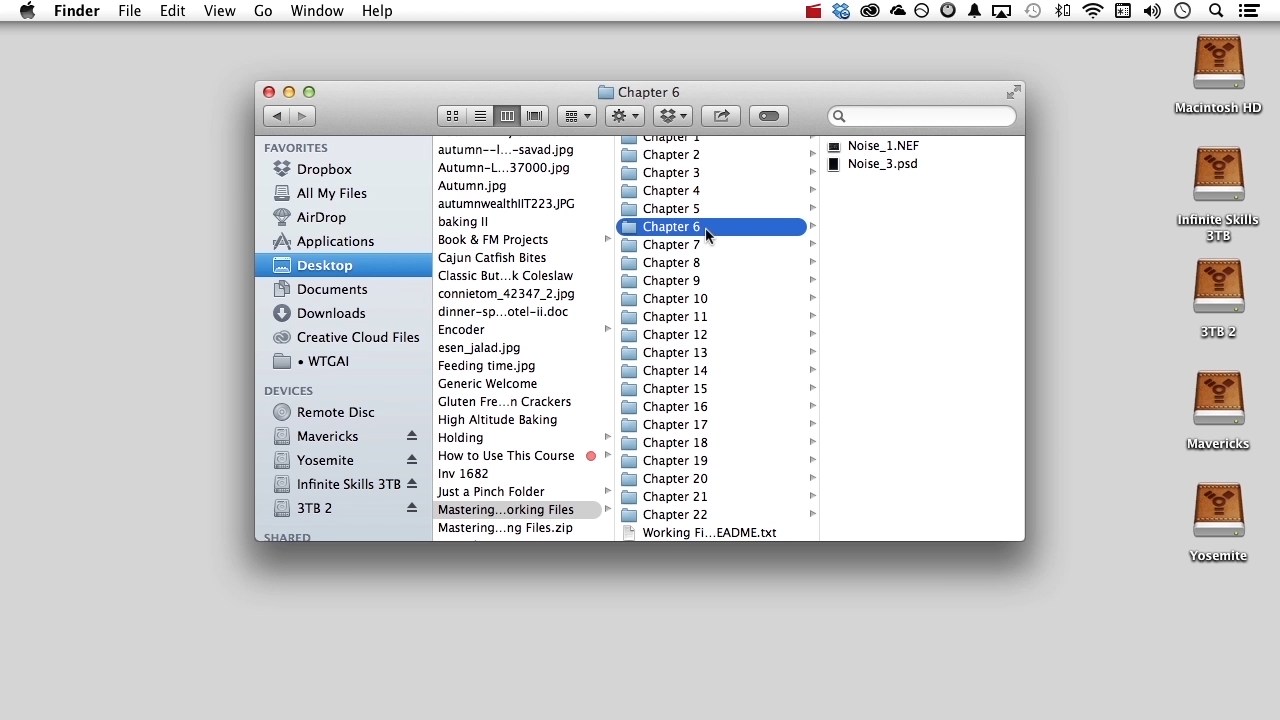Open the item arrangement dropdown
Screen dimensions: 1280x720
(x=577, y=116)
